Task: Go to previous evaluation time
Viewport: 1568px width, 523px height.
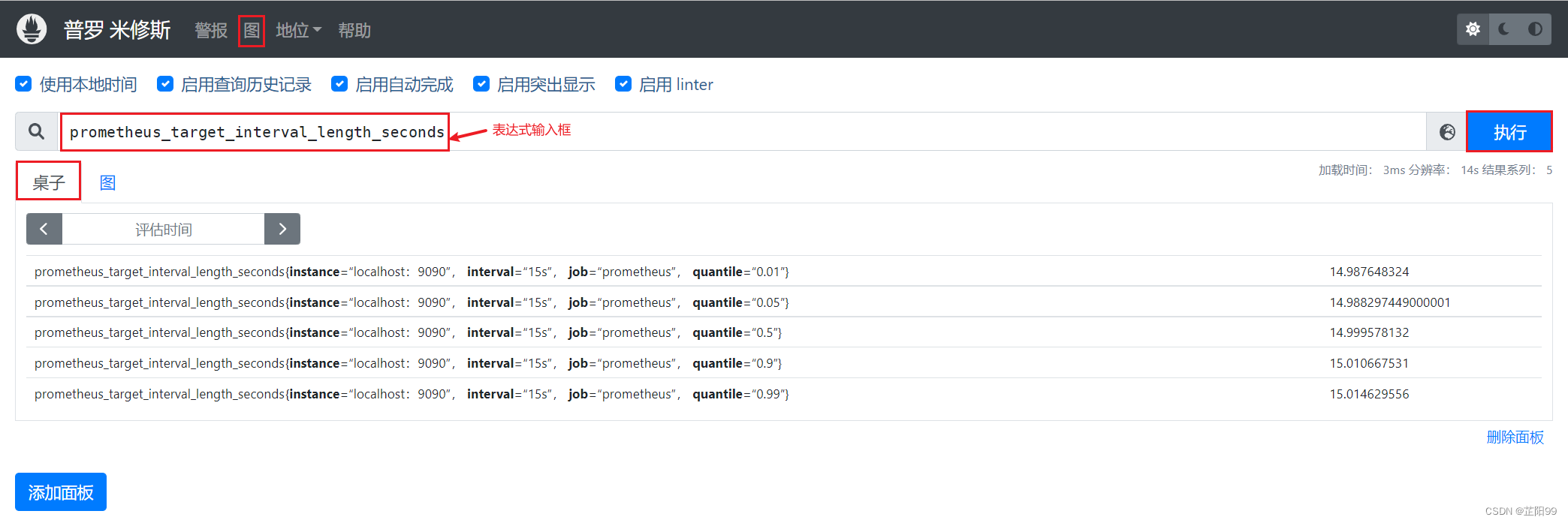Action: 44,229
